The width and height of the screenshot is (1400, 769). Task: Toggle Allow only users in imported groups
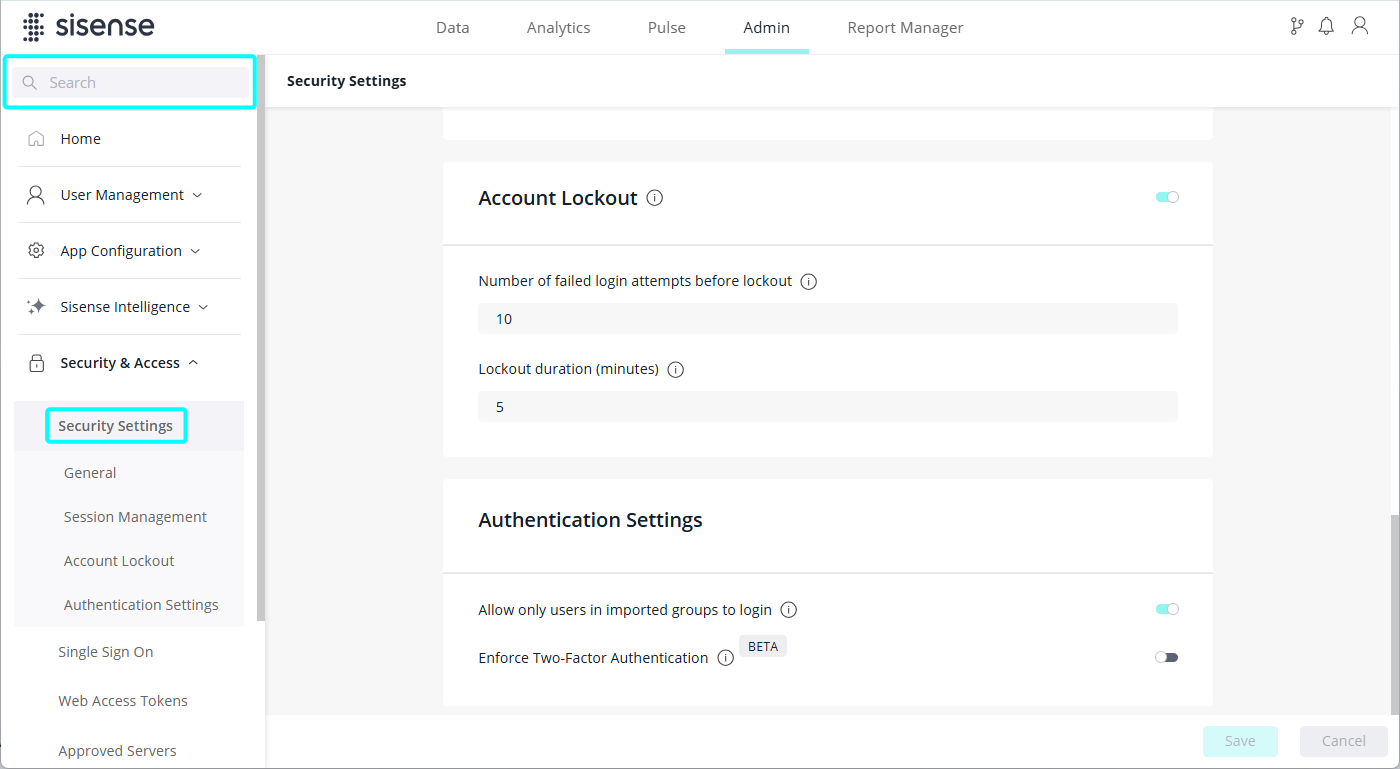(1167, 609)
